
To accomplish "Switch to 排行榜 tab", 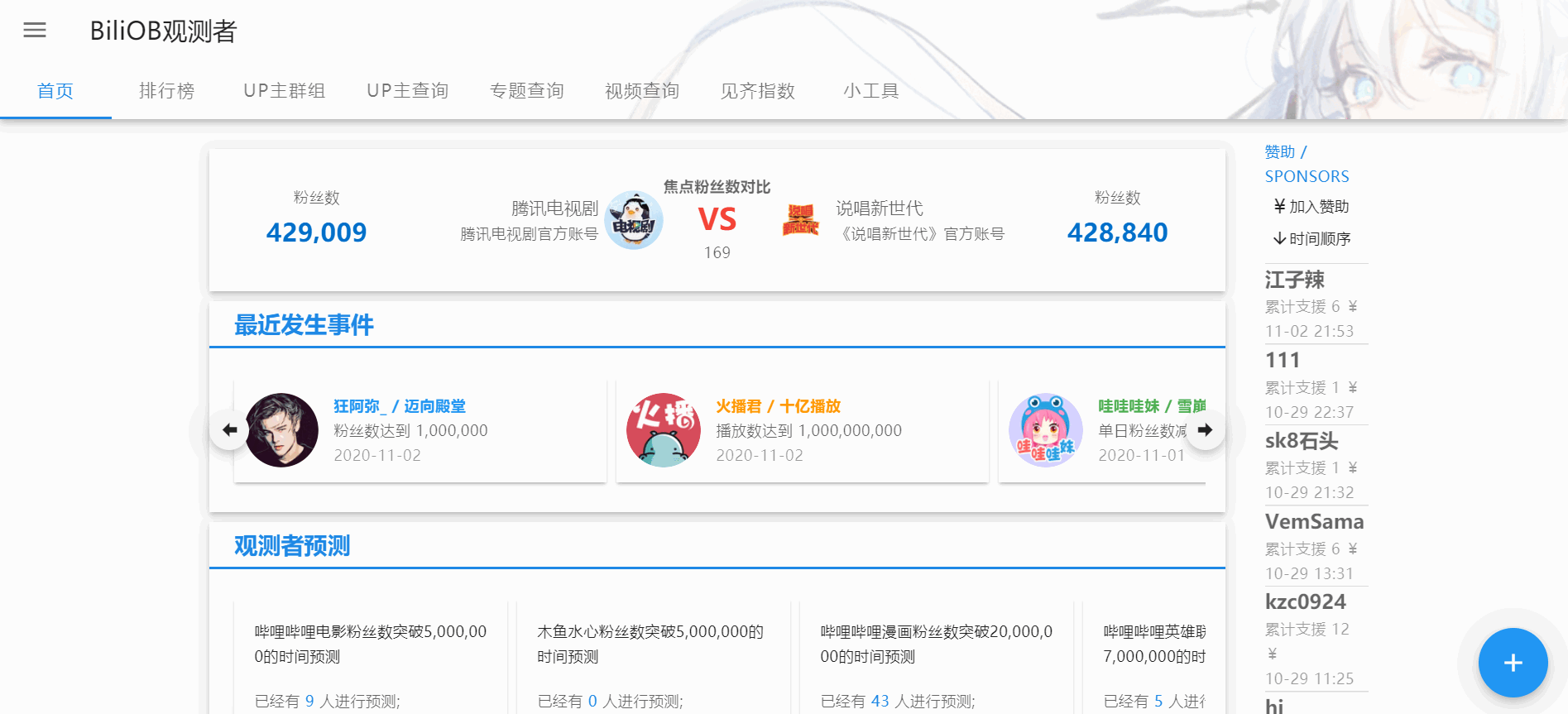I will click(166, 91).
